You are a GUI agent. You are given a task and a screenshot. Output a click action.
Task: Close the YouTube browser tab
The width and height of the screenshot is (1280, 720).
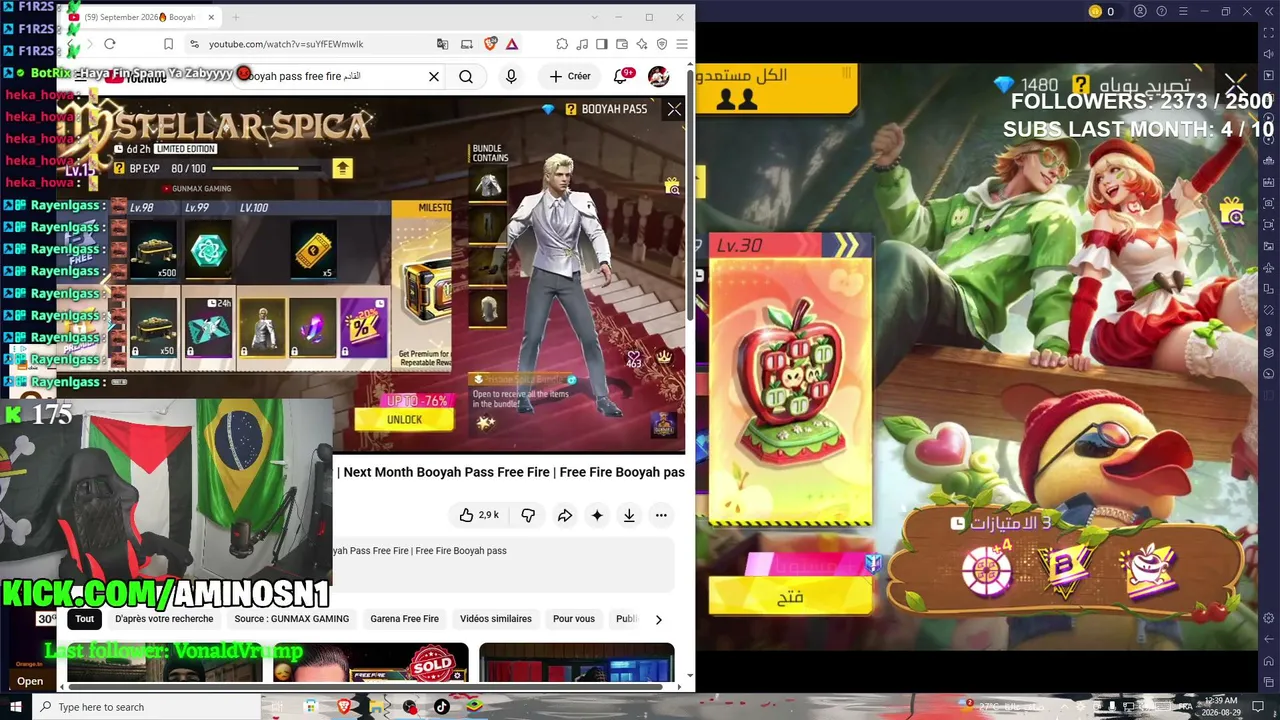211,17
